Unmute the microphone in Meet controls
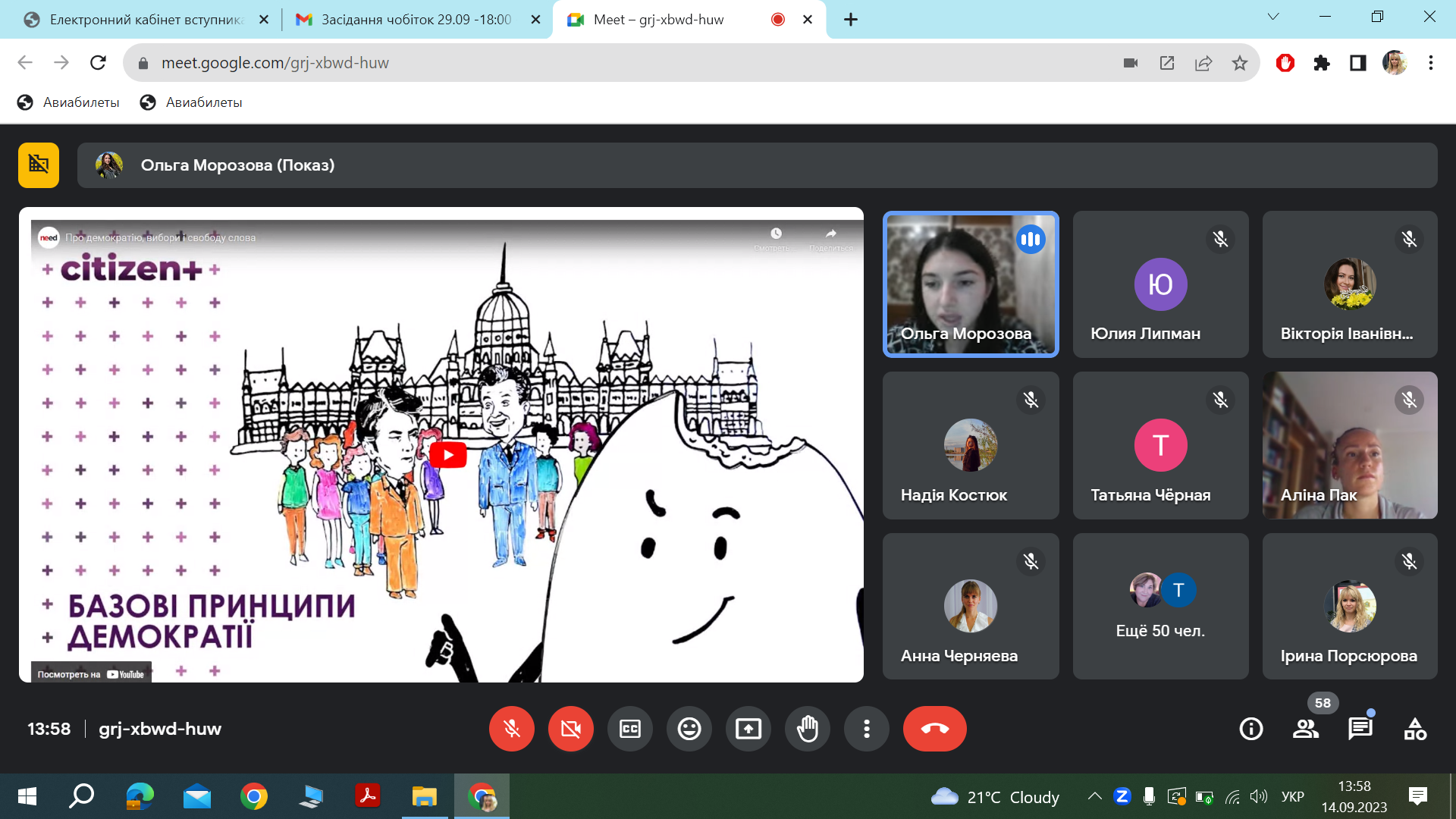 pos(512,729)
